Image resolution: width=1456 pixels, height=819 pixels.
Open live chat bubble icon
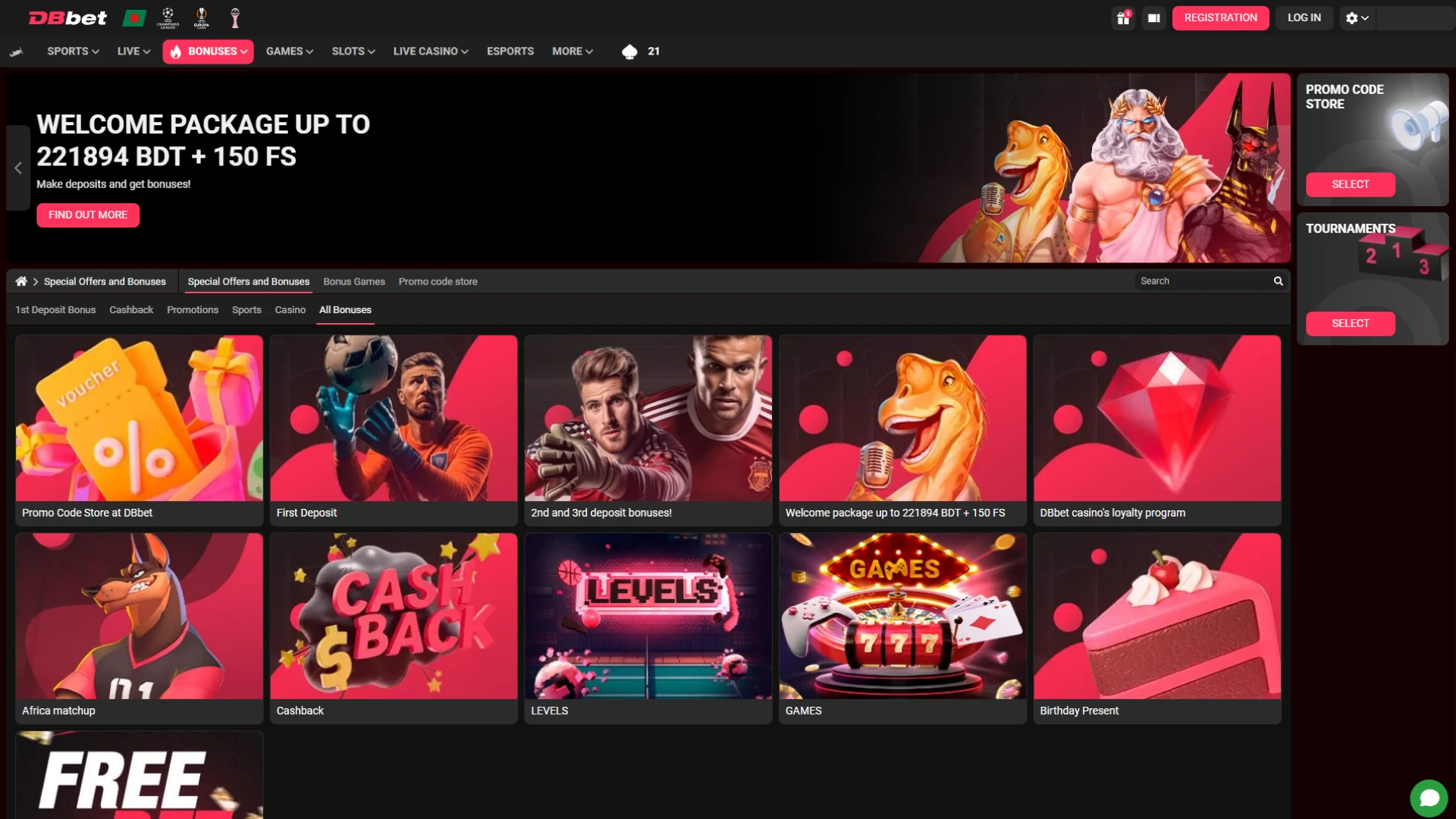click(x=1429, y=798)
